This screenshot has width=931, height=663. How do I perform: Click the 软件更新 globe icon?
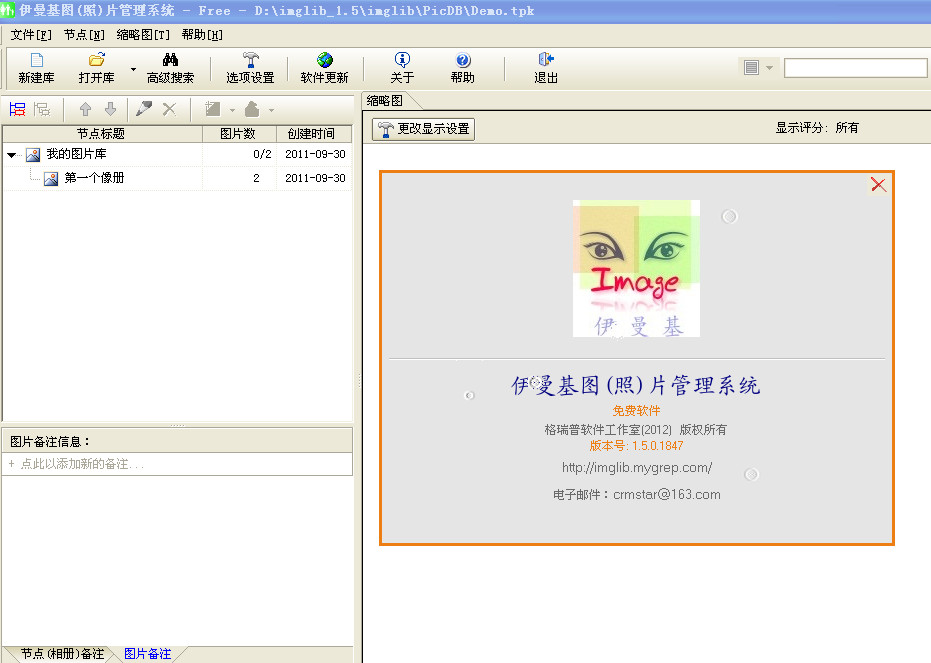click(324, 60)
